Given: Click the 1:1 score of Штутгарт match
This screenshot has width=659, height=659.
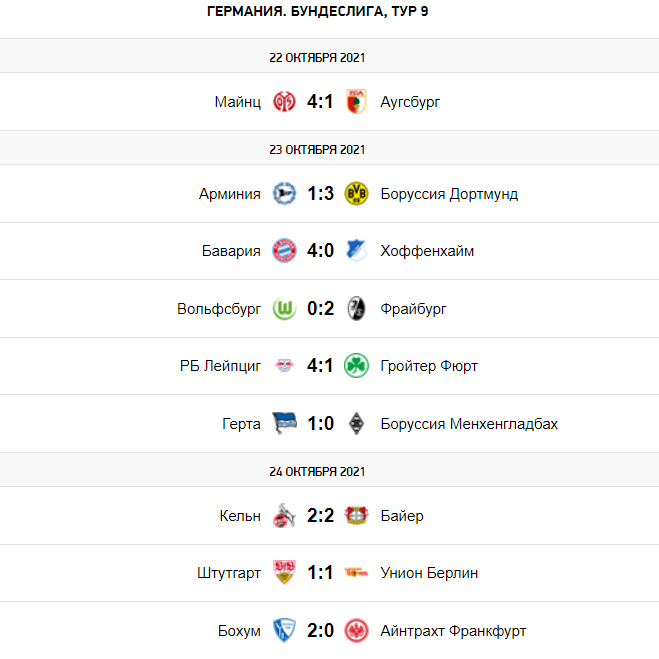Looking at the screenshot, I should tap(320, 573).
